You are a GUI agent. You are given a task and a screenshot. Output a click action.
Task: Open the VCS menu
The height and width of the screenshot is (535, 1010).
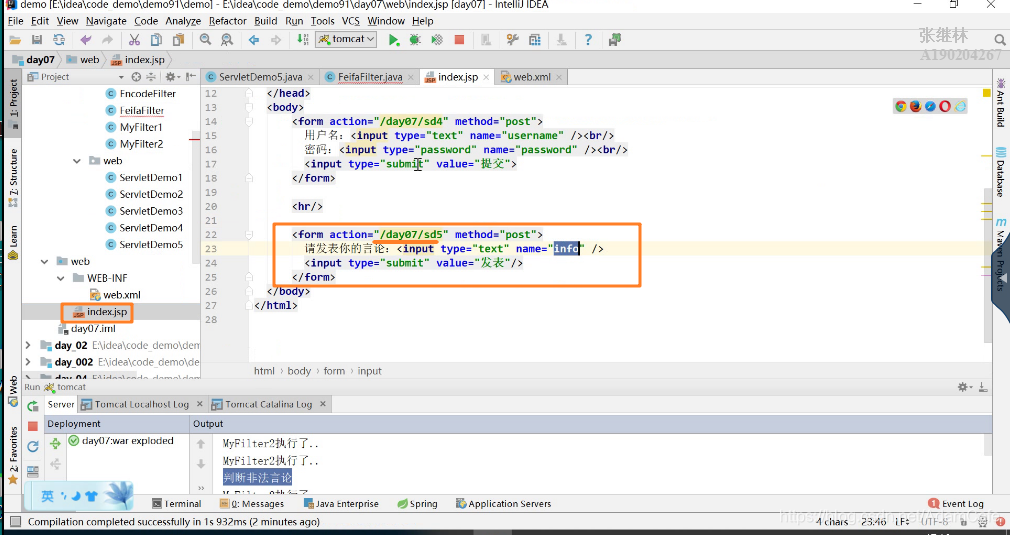350,21
